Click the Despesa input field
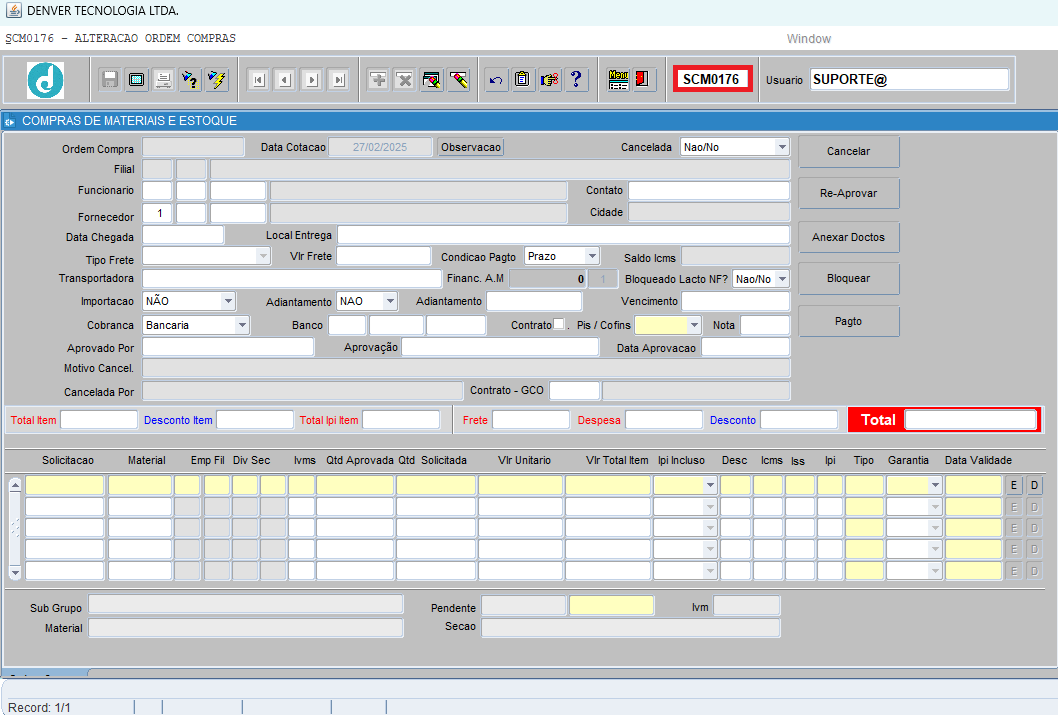The width and height of the screenshot is (1059, 715). click(x=664, y=419)
